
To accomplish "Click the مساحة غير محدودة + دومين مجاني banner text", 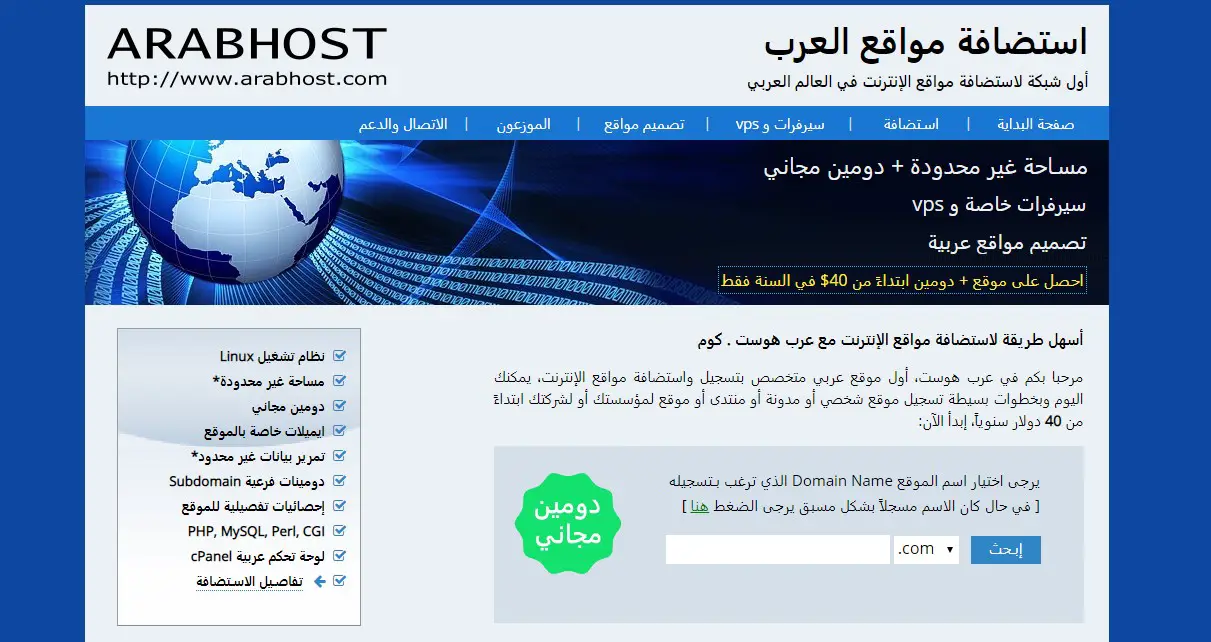I will point(925,168).
